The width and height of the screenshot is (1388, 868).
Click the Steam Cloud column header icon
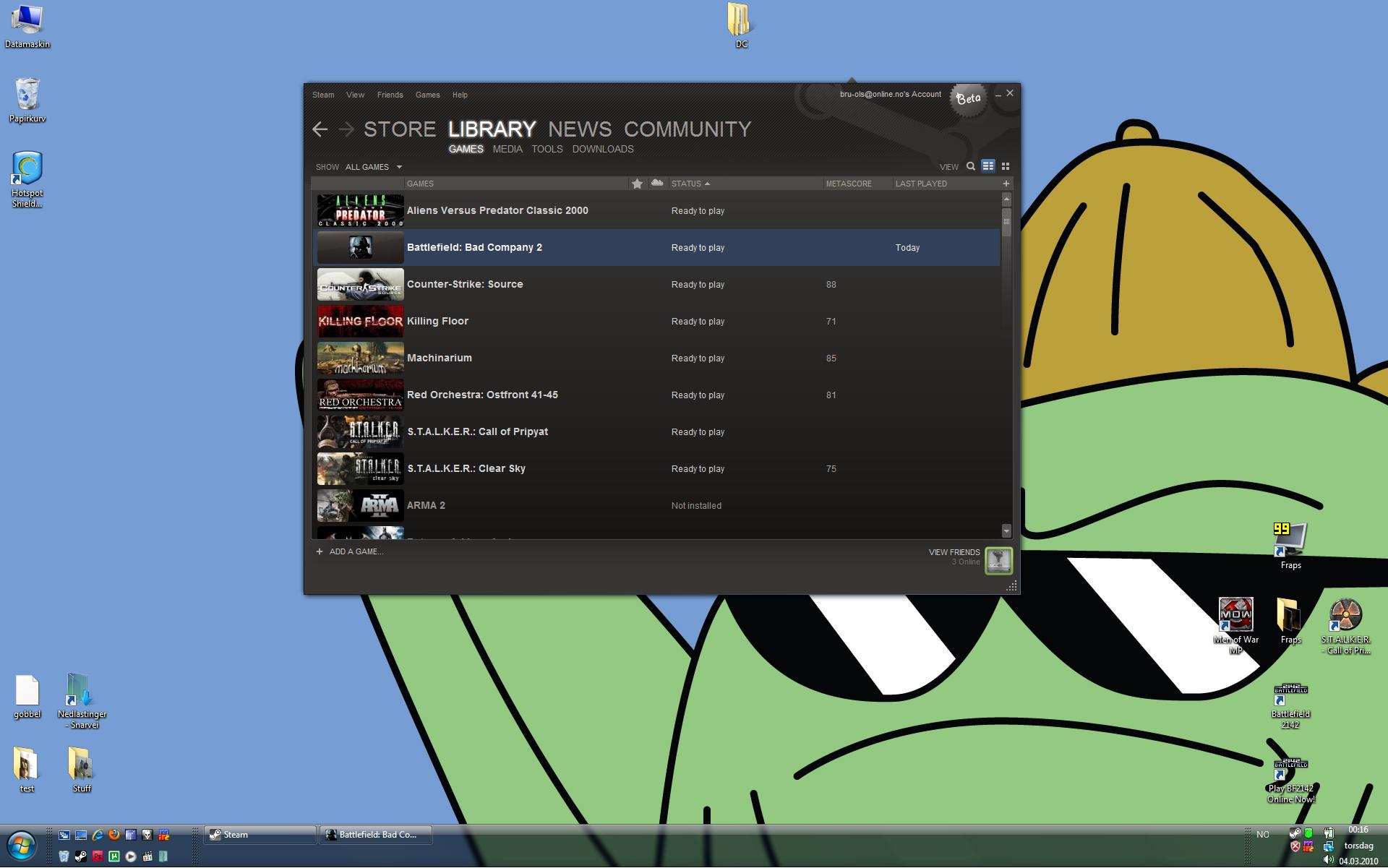657,184
